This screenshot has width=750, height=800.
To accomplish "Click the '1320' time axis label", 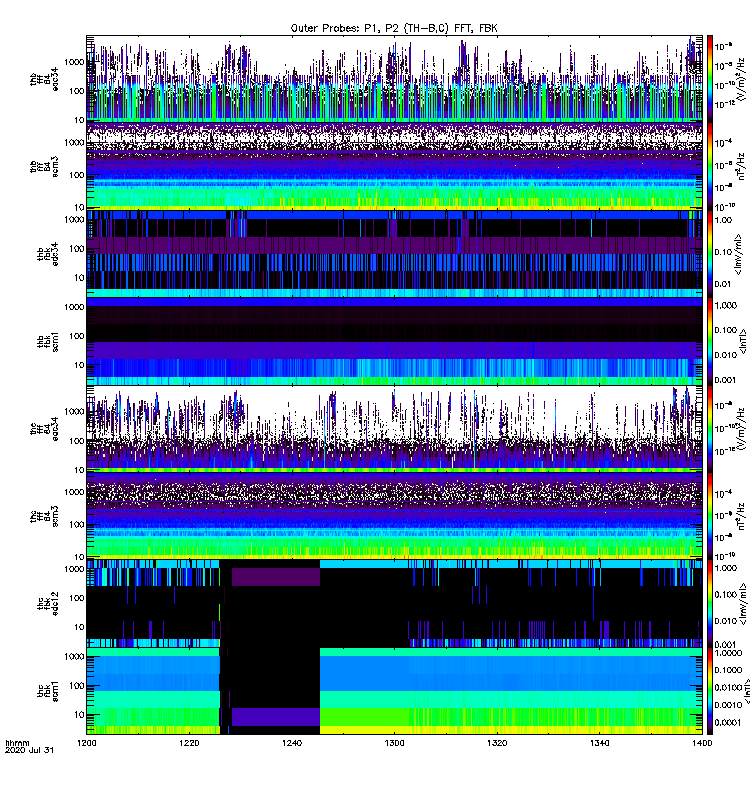I will coord(497,743).
